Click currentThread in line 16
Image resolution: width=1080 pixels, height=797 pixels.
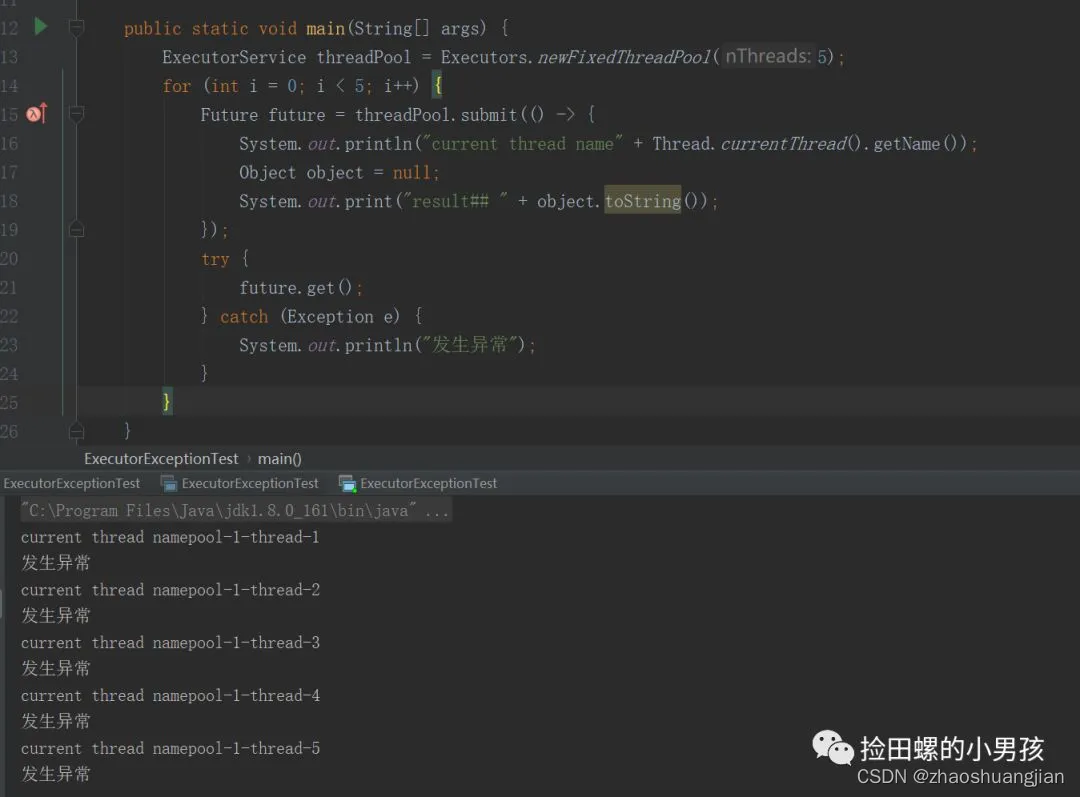tap(784, 143)
